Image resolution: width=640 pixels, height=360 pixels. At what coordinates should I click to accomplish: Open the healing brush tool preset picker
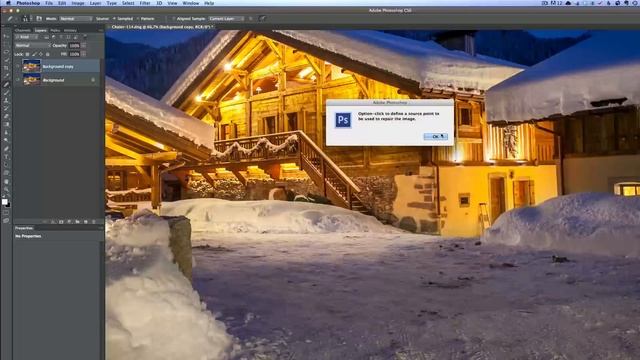(11, 18)
